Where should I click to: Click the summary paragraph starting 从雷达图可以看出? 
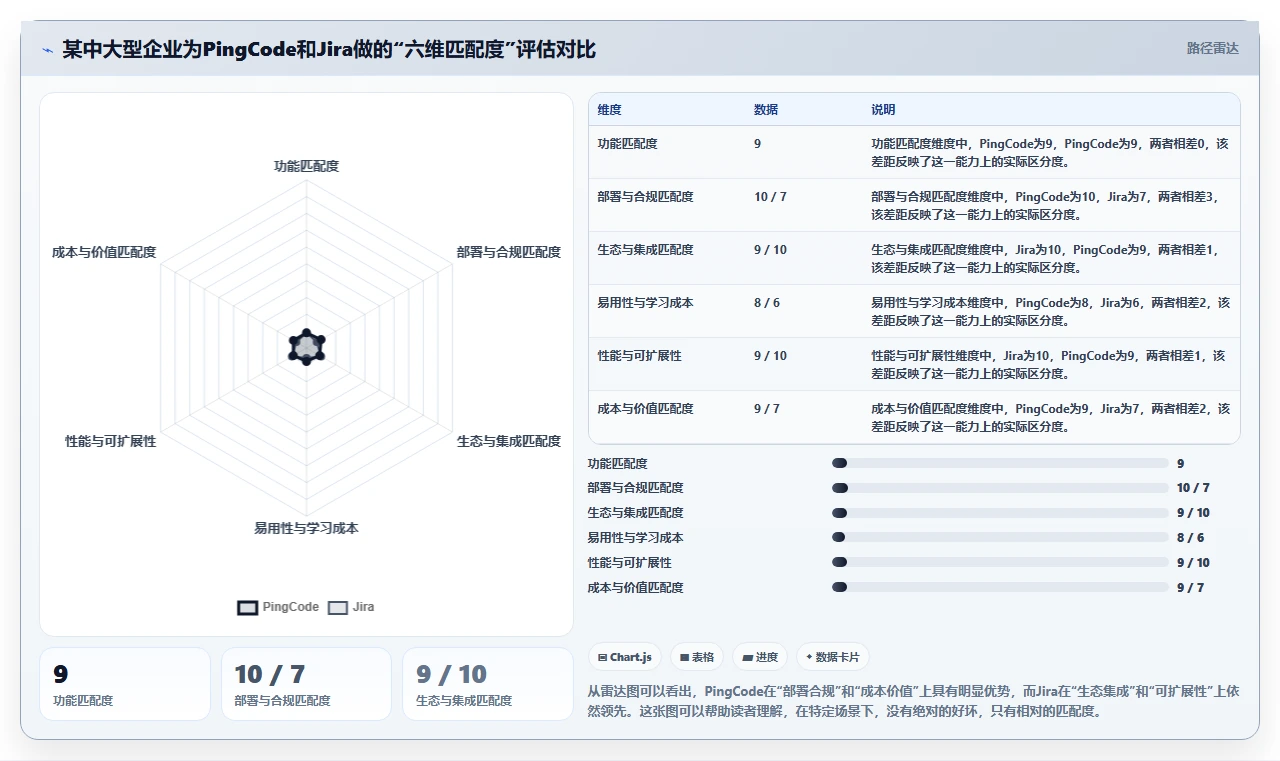pos(914,701)
